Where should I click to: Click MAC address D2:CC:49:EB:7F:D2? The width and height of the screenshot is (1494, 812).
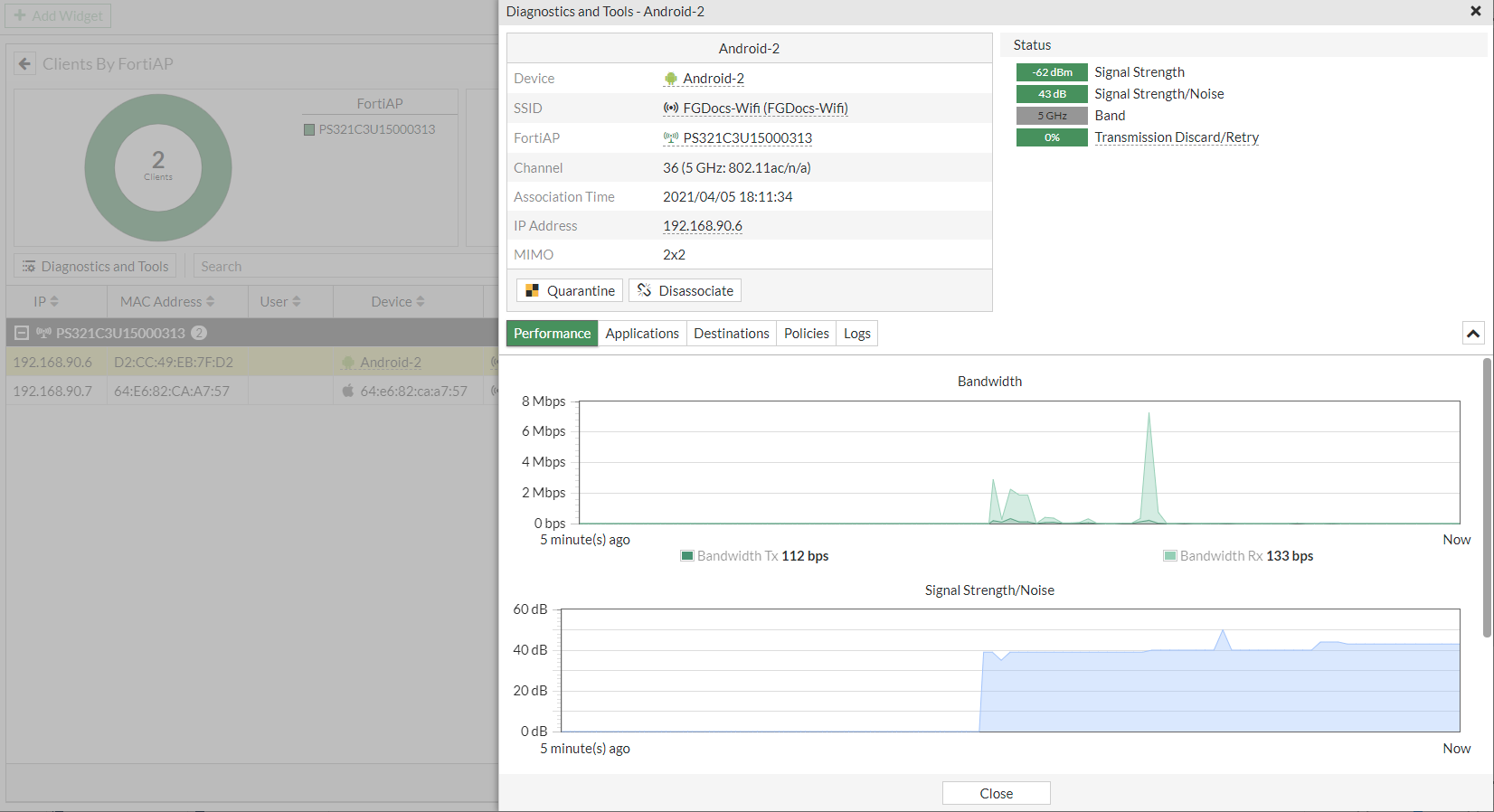(174, 362)
